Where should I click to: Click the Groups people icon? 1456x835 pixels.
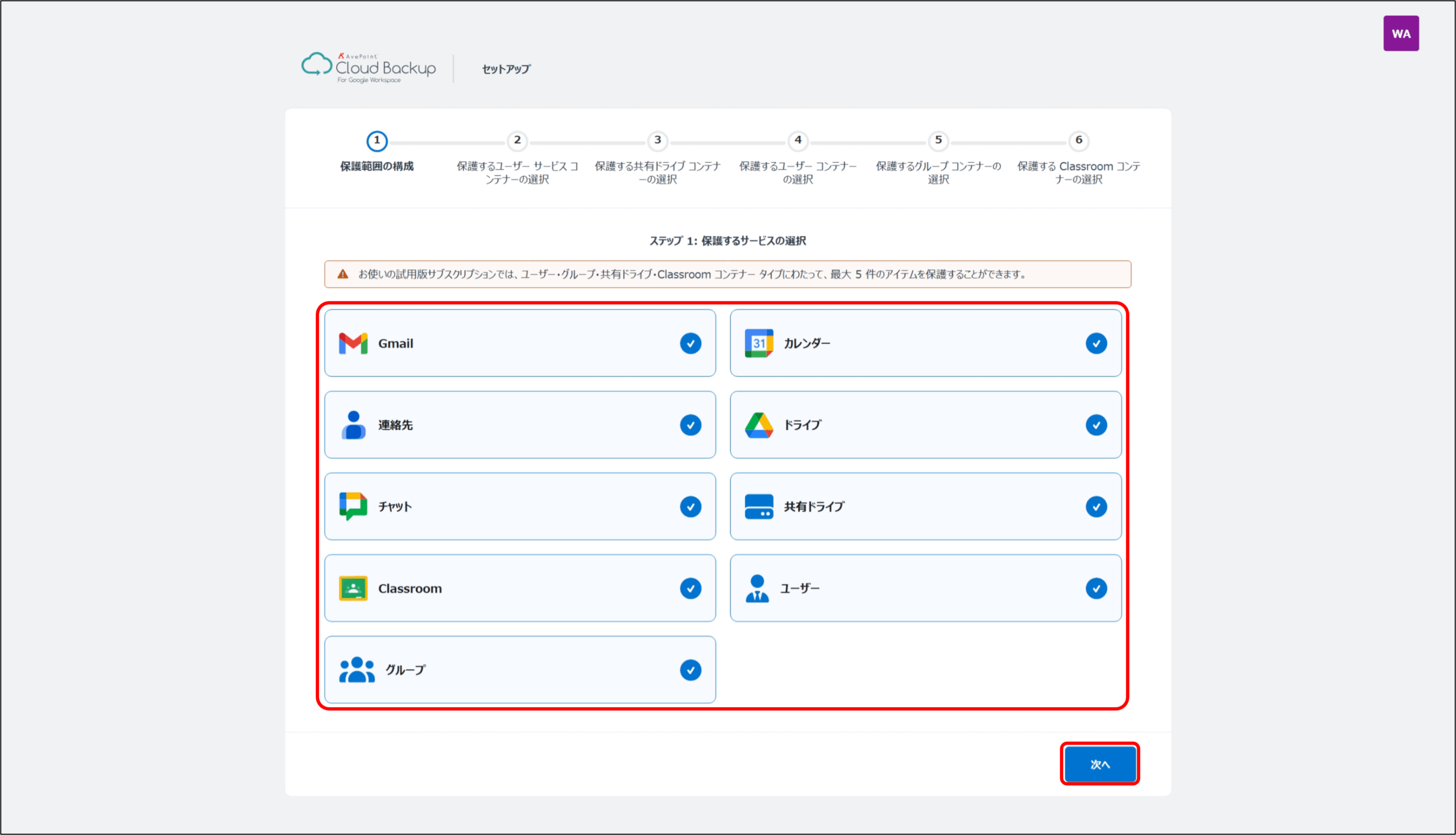tap(357, 670)
